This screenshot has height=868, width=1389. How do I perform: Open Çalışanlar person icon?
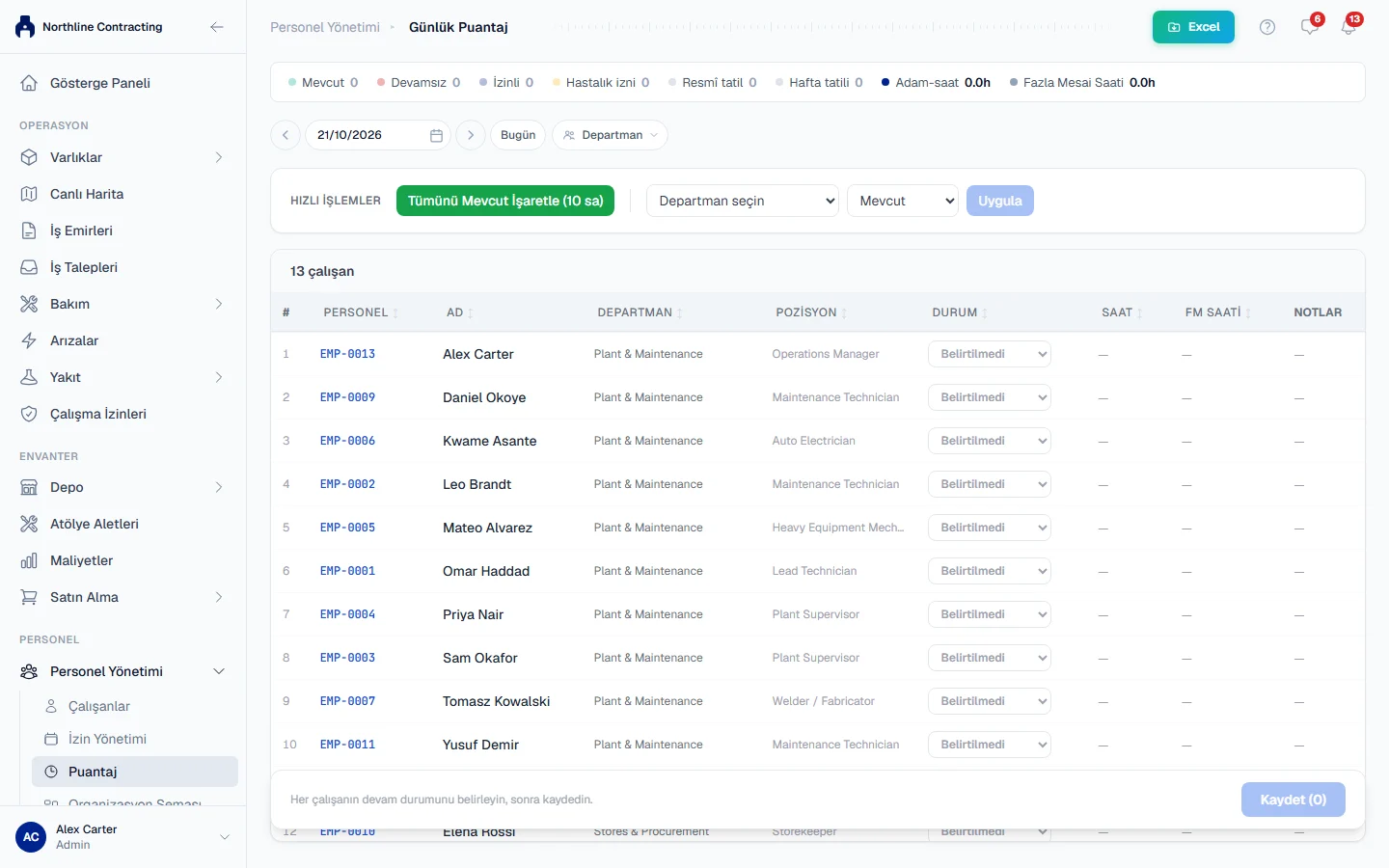[x=51, y=706]
